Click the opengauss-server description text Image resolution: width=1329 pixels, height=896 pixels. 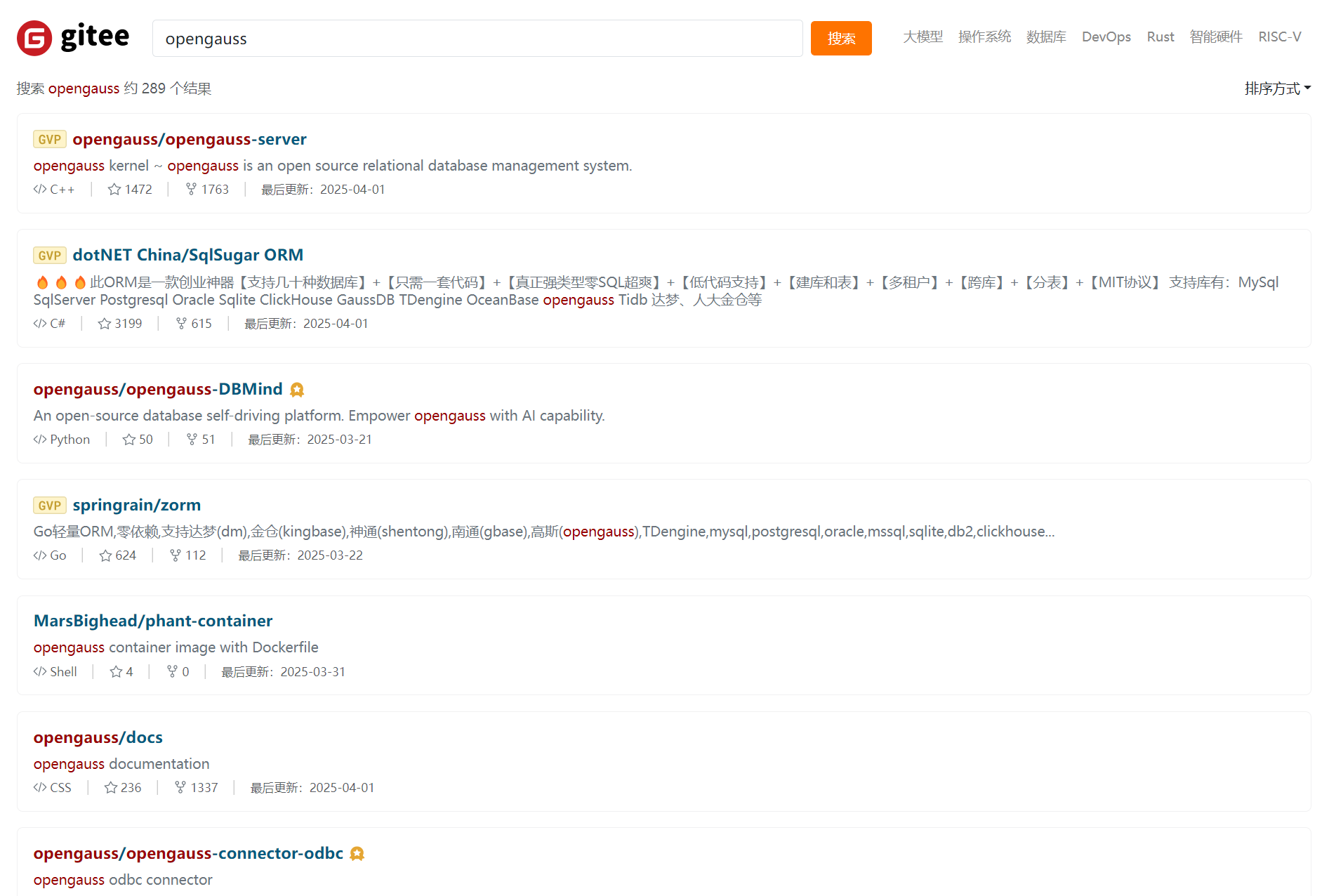333,166
